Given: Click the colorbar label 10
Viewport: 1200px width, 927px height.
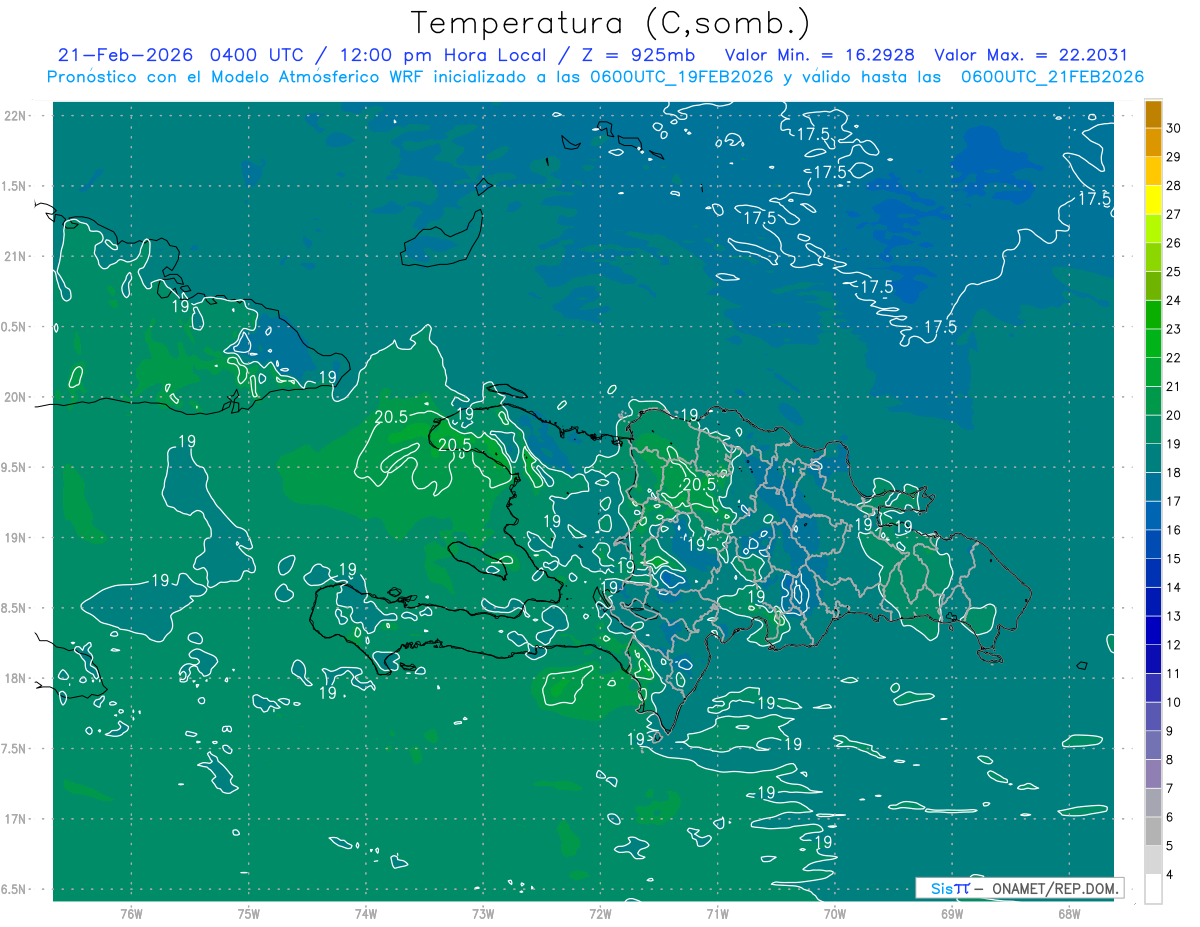Looking at the screenshot, I should point(1174,702).
